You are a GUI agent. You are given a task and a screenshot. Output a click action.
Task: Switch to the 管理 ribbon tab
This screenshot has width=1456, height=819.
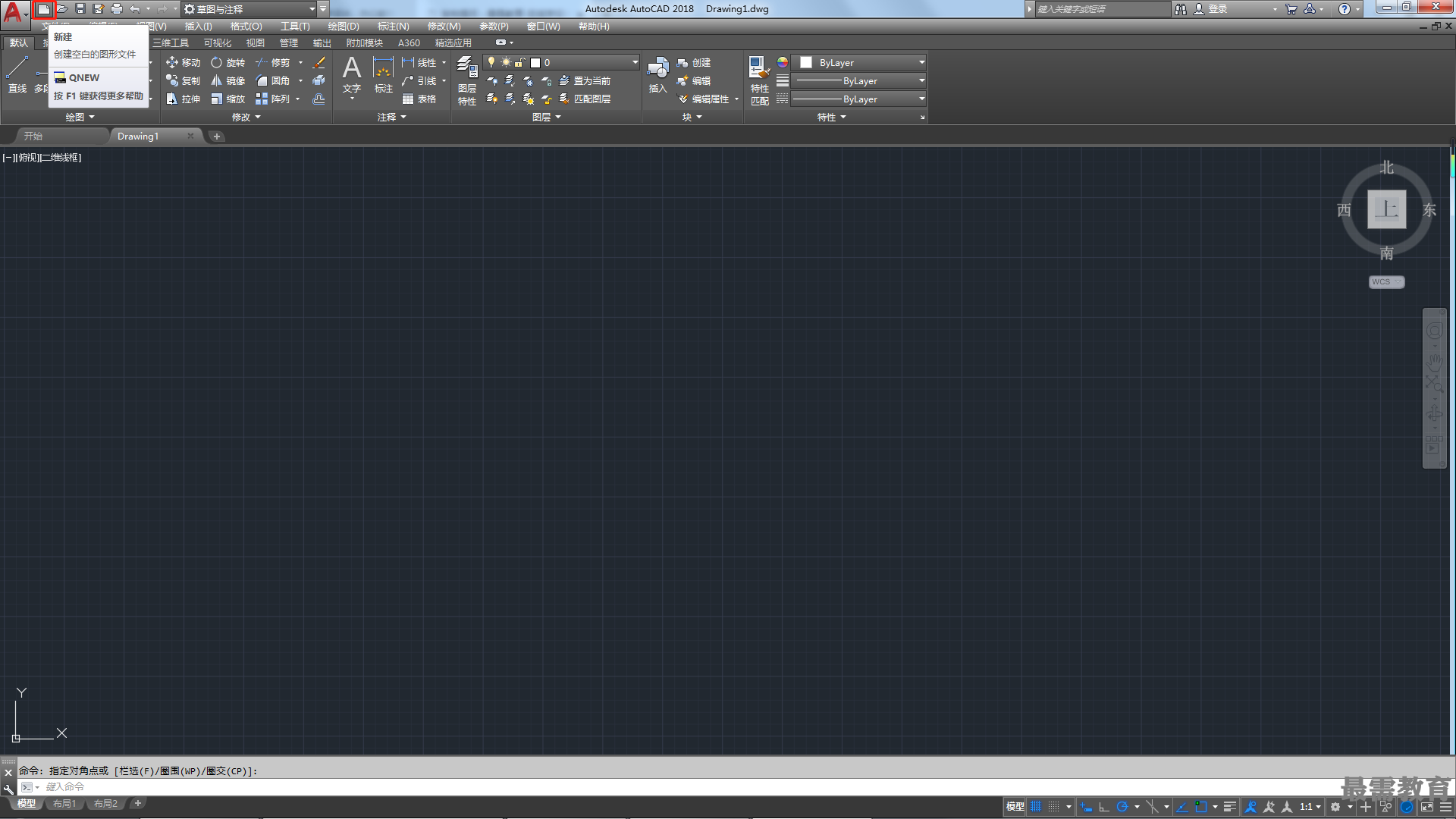[x=289, y=43]
